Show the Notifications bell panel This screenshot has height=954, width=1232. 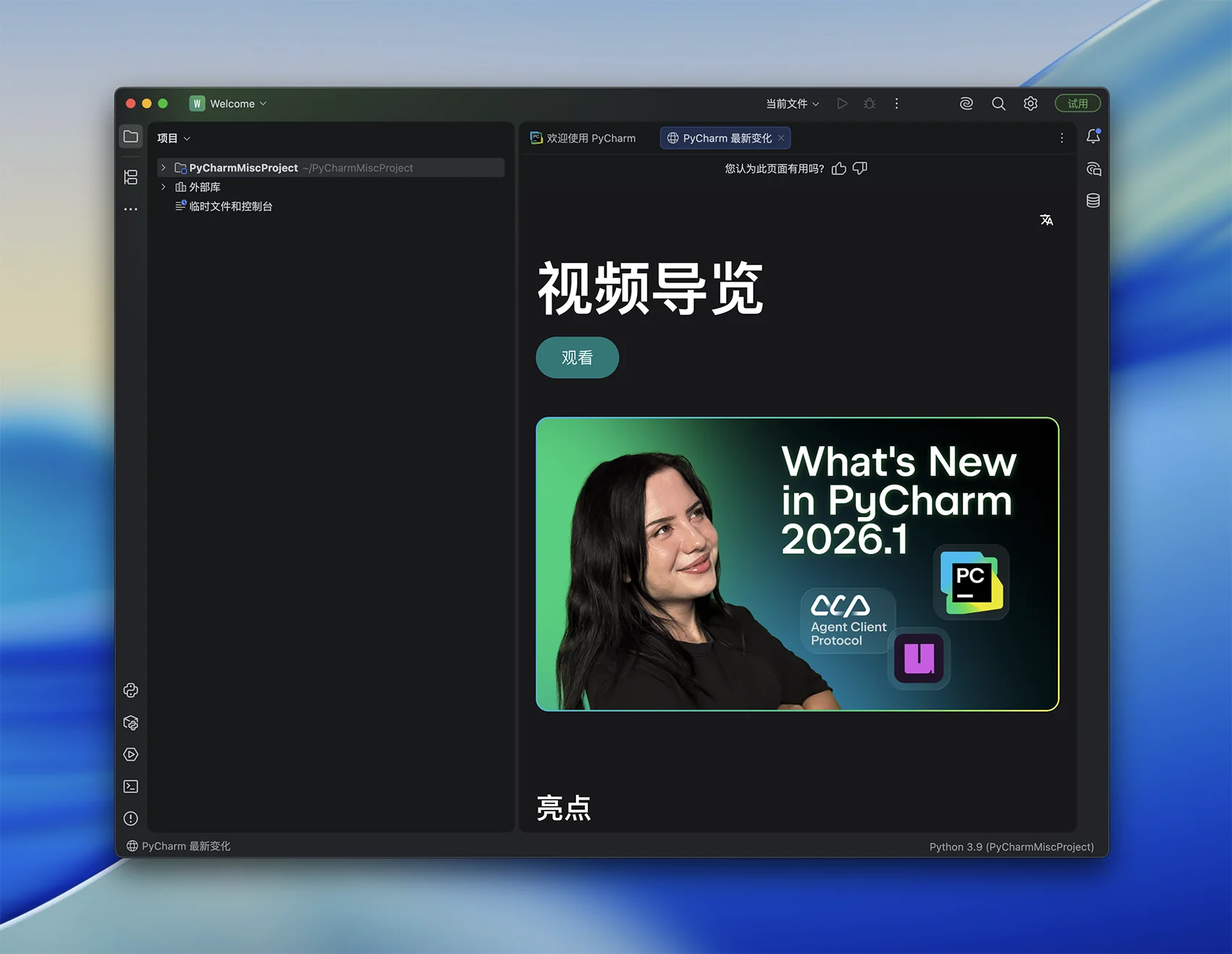click(x=1093, y=136)
